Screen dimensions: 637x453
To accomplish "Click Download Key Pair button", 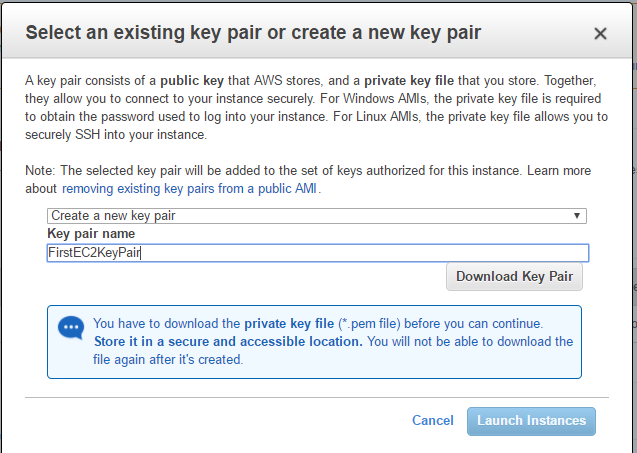I will tap(514, 277).
